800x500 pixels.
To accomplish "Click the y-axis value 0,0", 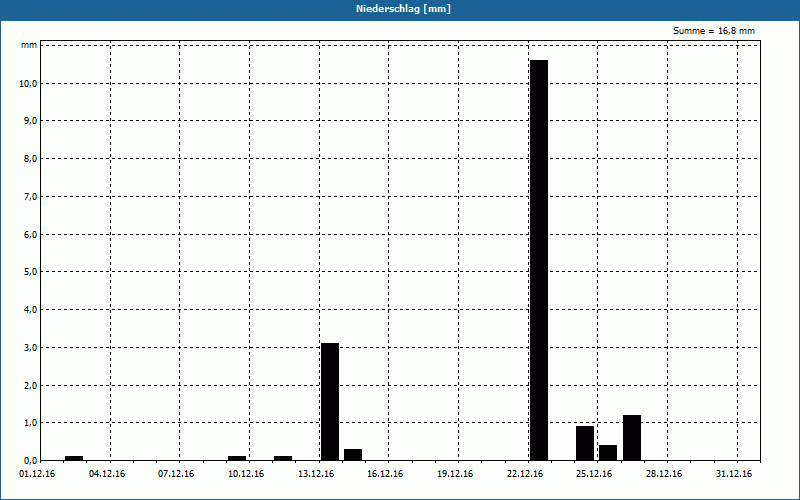I will pos(30,461).
